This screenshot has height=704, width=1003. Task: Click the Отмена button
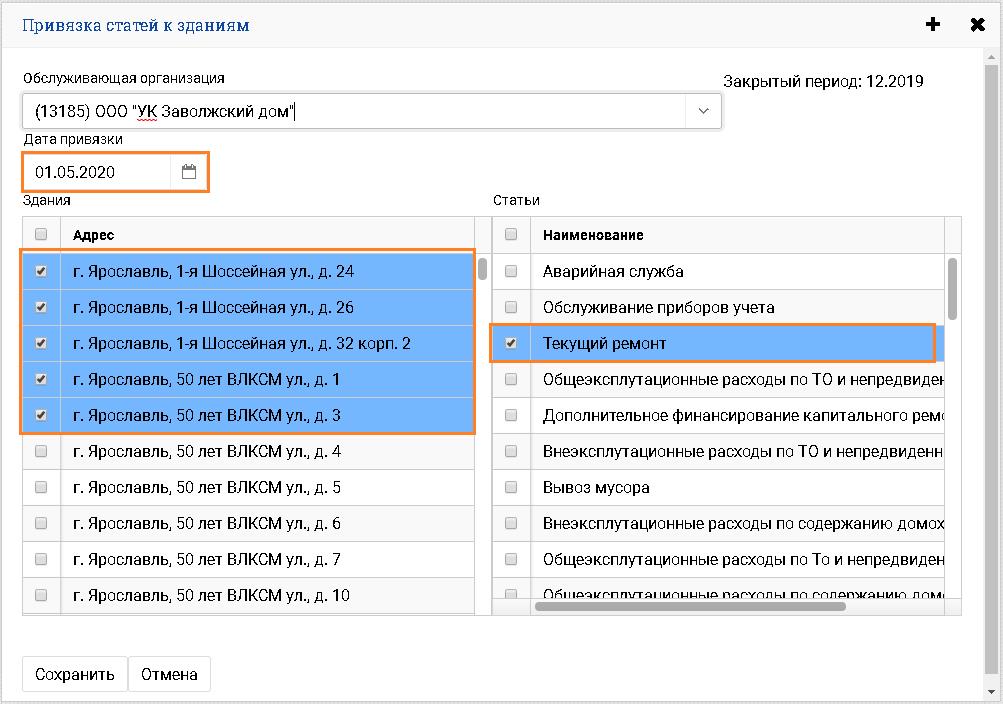click(x=169, y=674)
